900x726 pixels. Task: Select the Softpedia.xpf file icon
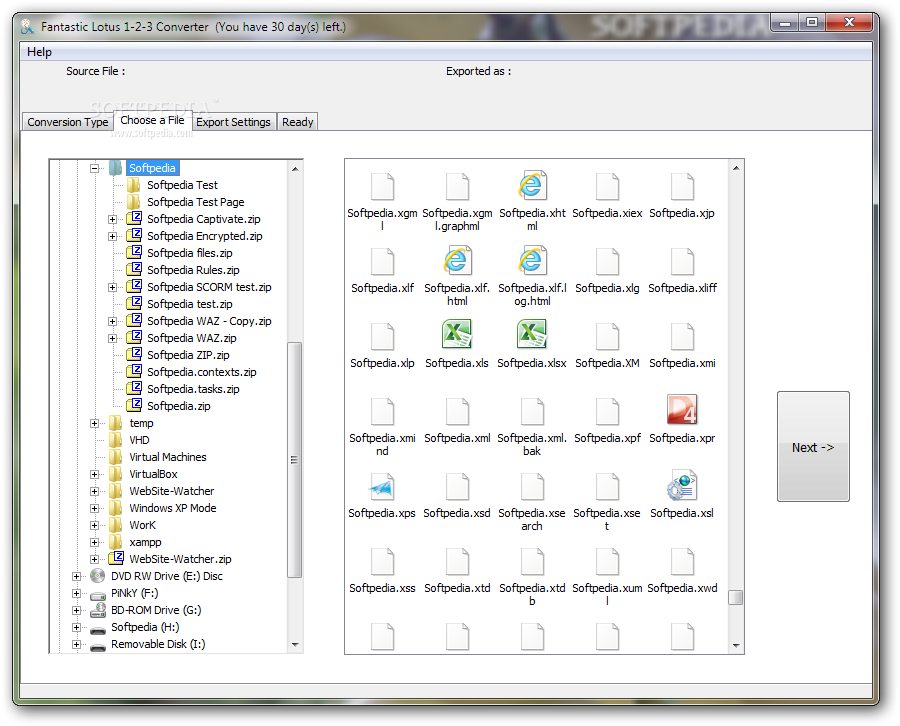coord(607,411)
